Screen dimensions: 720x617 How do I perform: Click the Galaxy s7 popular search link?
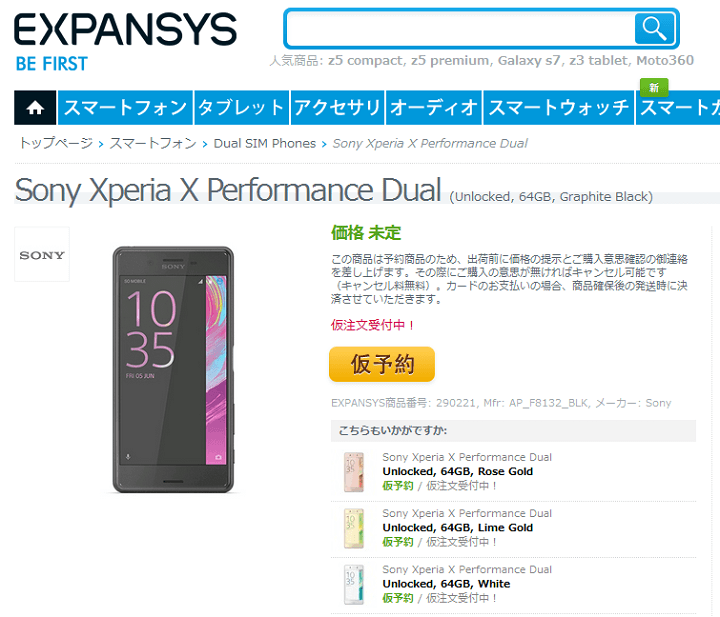coord(529,61)
